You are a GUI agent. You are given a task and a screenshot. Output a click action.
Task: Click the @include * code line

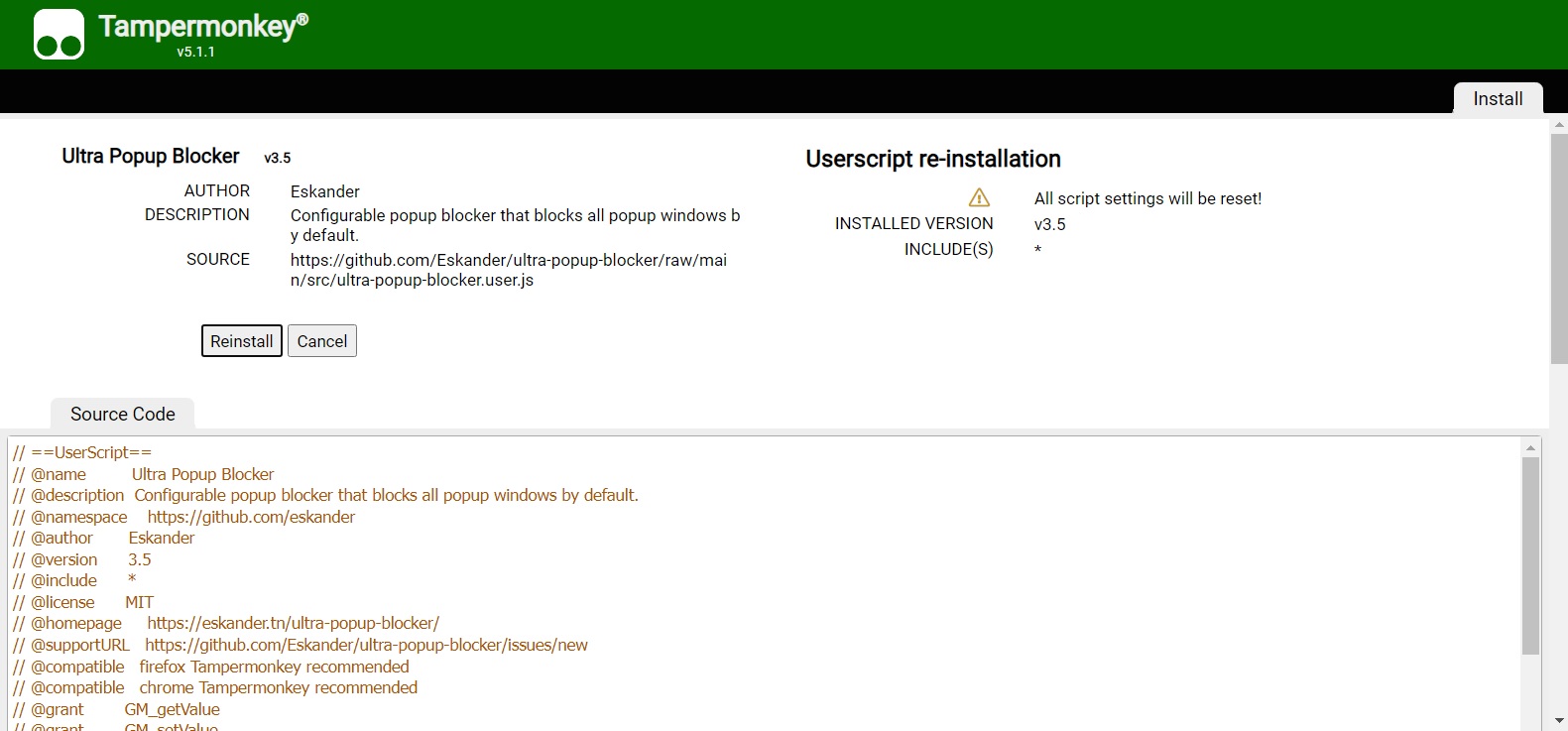point(74,580)
